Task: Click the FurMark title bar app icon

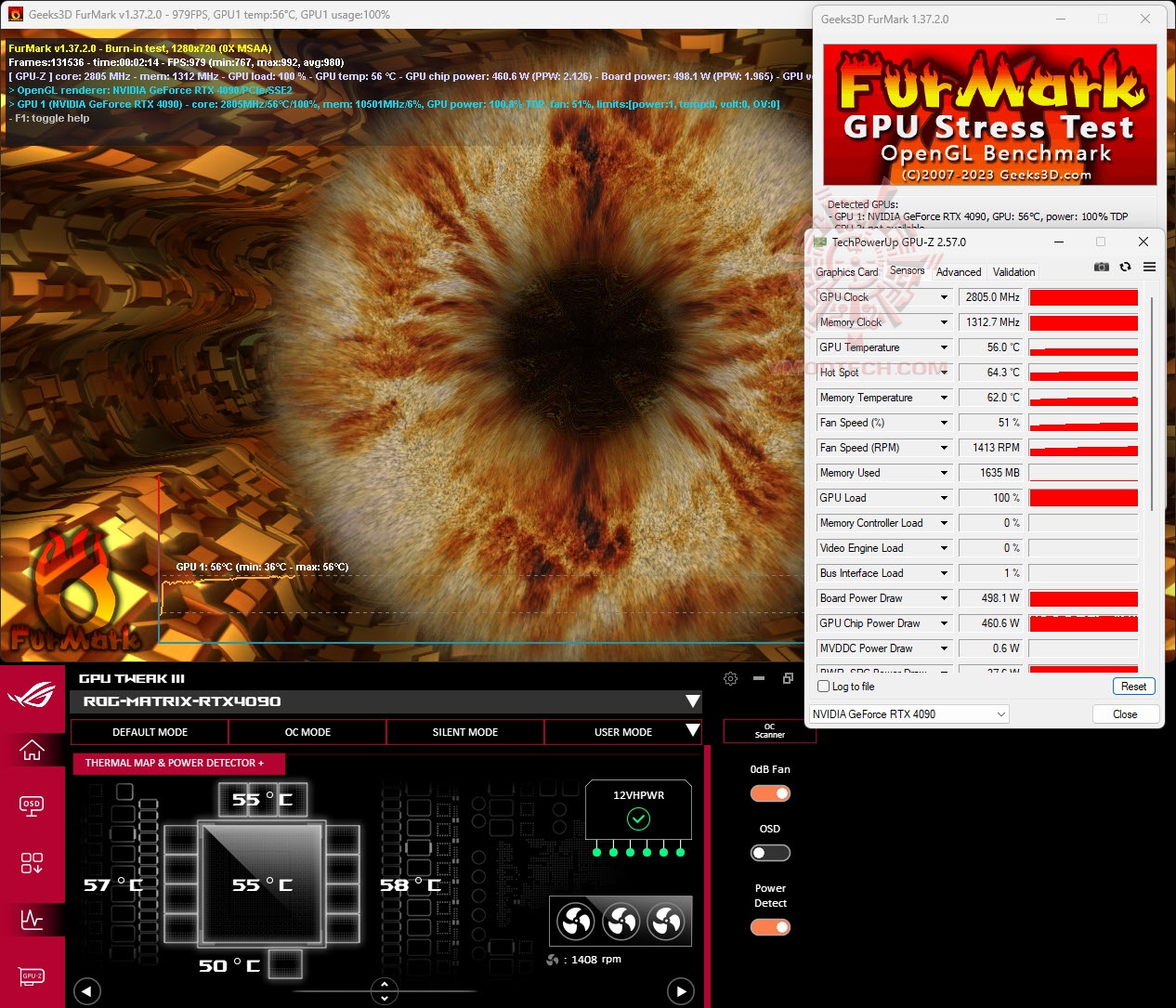Action: pos(15,14)
